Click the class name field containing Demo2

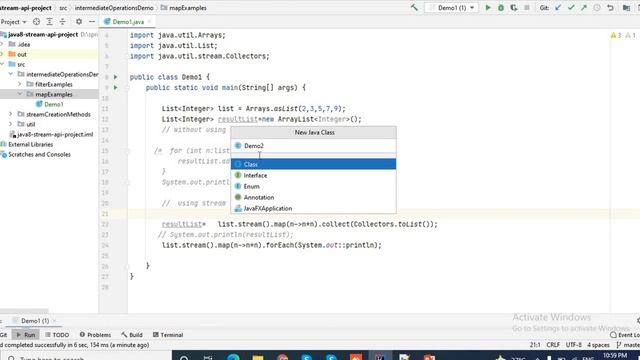click(x=313, y=146)
